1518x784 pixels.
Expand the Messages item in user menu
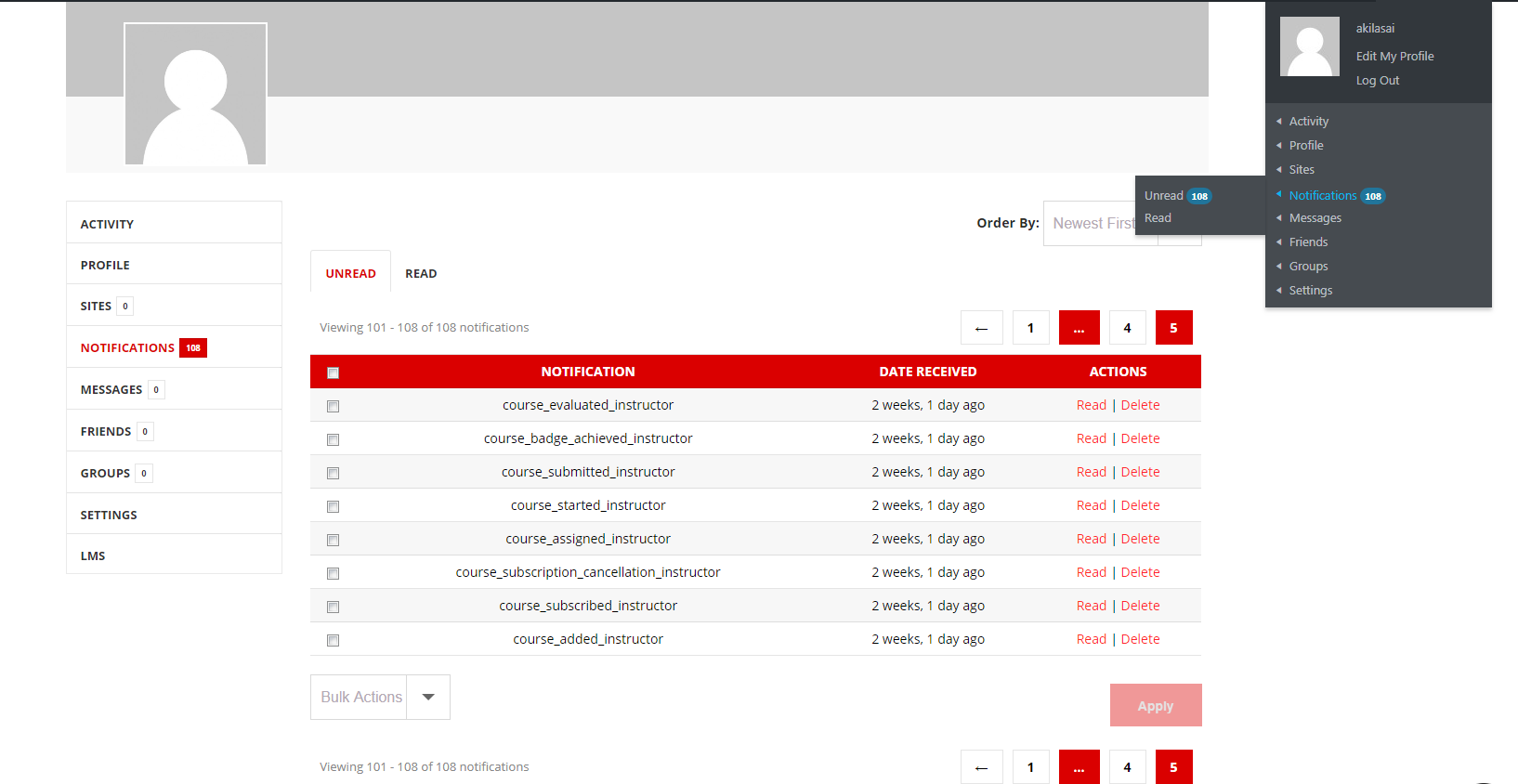click(x=1315, y=218)
